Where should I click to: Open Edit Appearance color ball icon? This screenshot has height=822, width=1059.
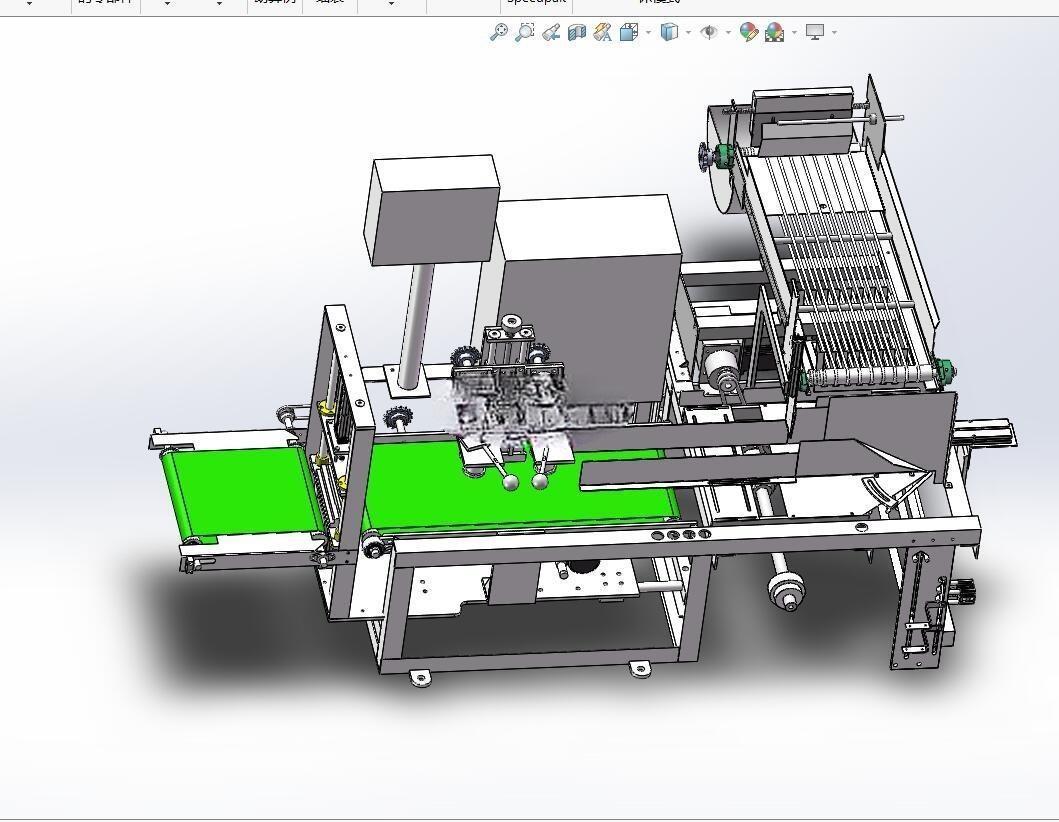pyautogui.click(x=748, y=32)
